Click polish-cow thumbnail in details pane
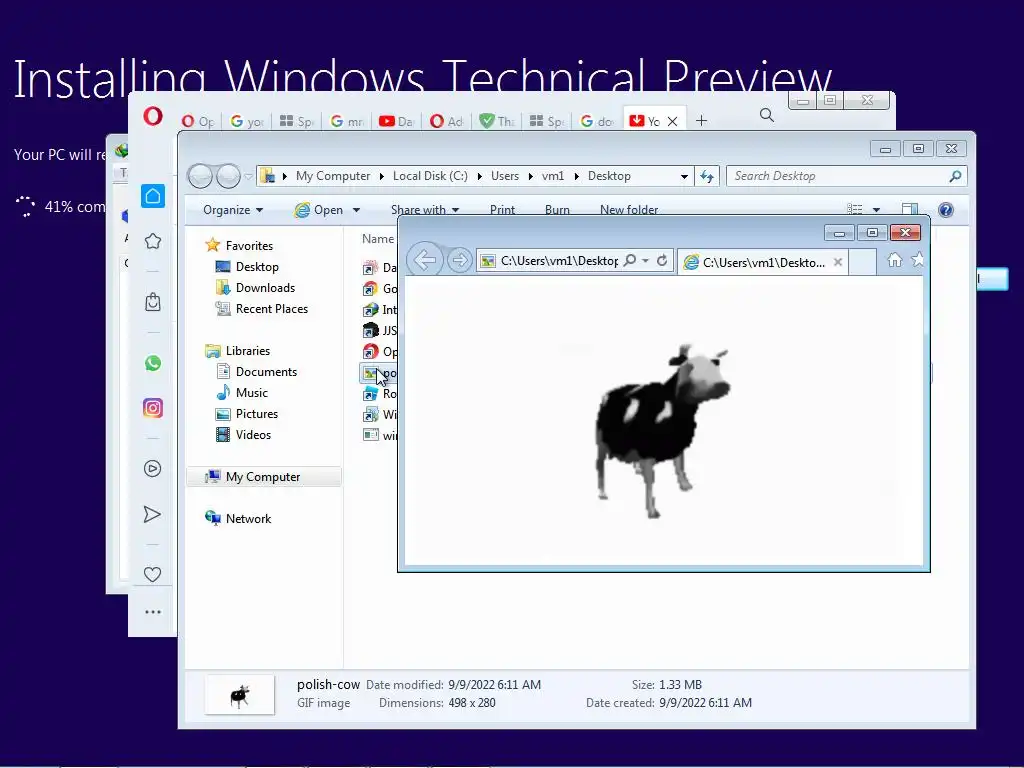 [x=240, y=695]
